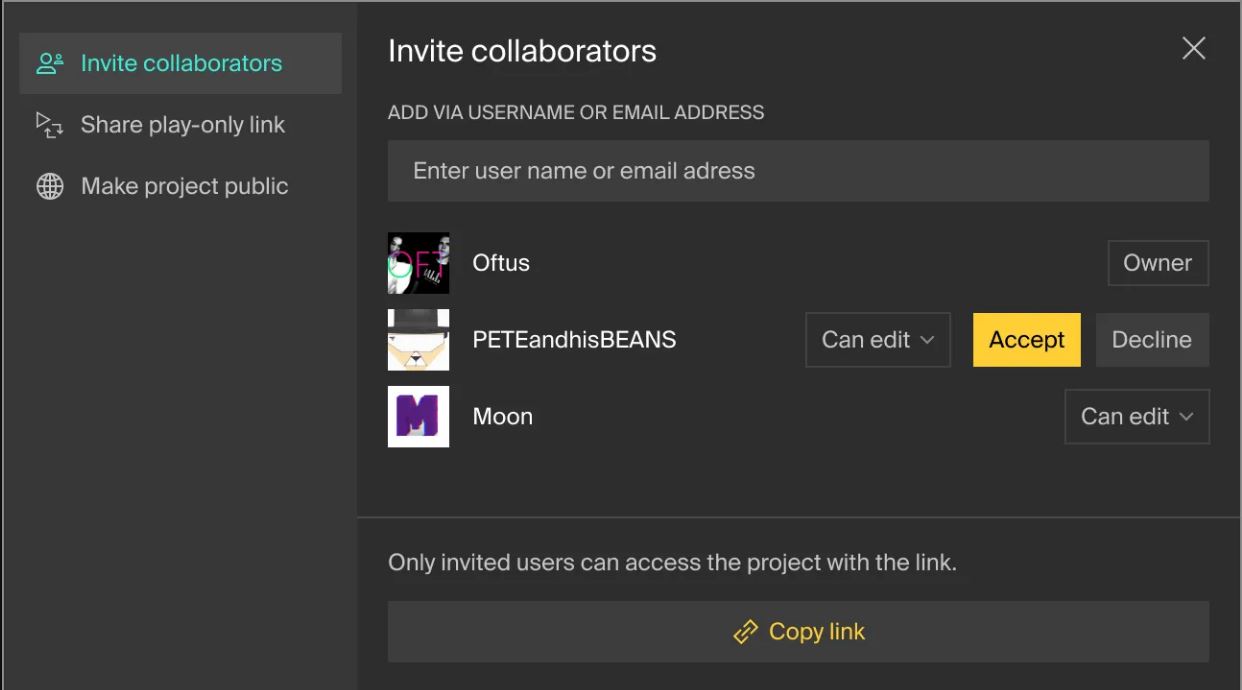This screenshot has width=1242, height=690.
Task: Switch to Share play-only link tab
Action: [183, 125]
